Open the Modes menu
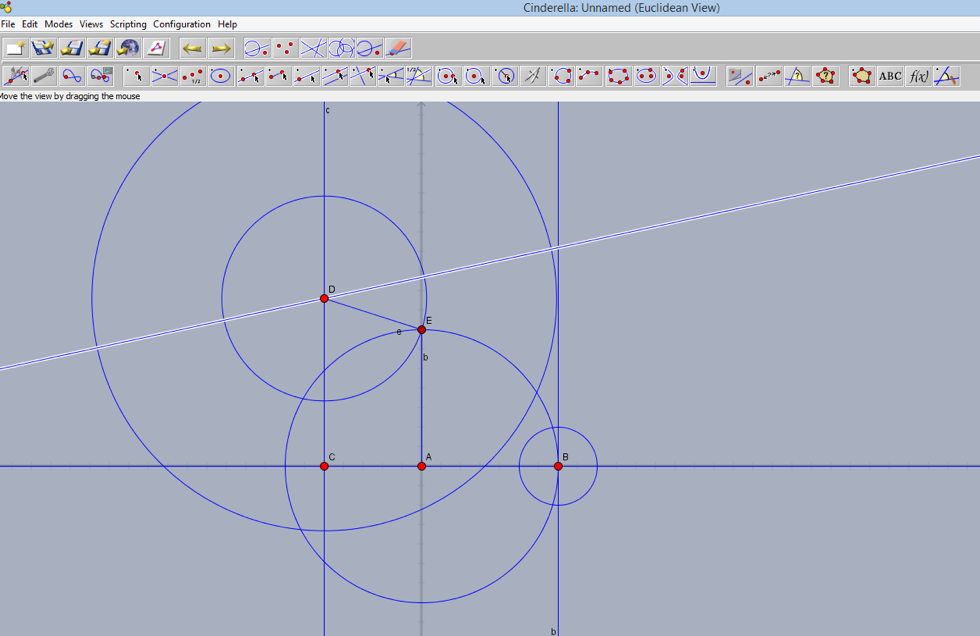 (x=58, y=24)
